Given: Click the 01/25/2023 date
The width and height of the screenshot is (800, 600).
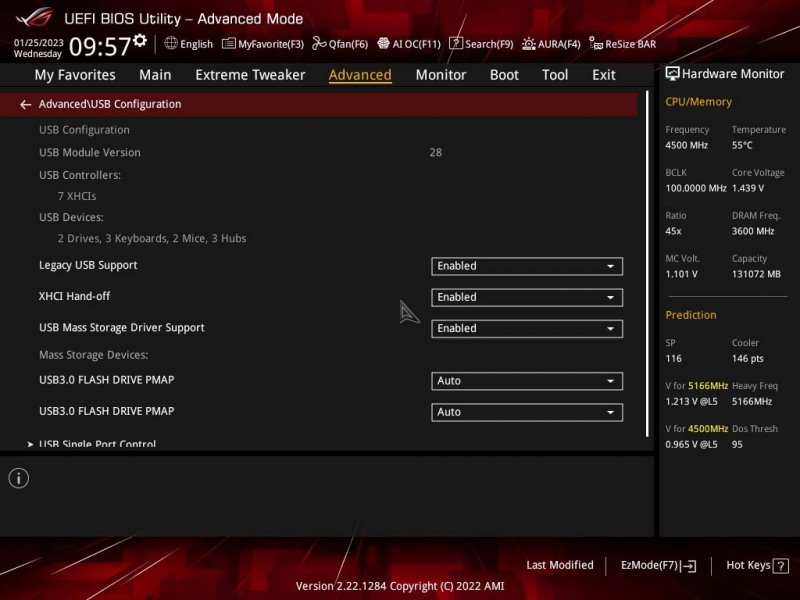Looking at the screenshot, I should [x=39, y=42].
